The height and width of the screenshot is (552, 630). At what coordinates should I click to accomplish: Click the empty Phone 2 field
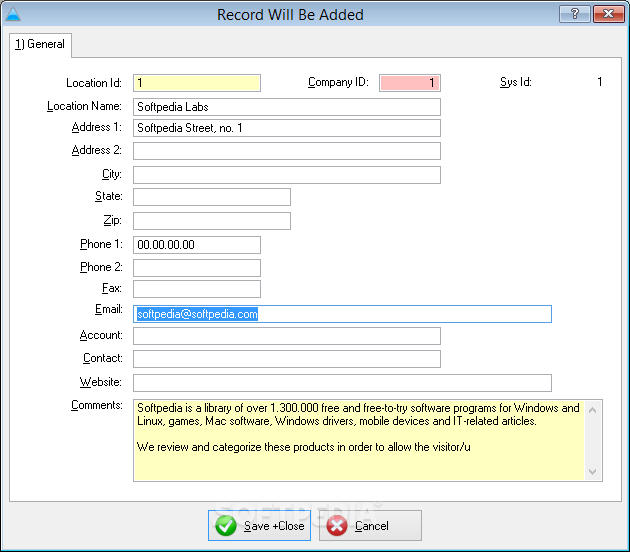197,268
